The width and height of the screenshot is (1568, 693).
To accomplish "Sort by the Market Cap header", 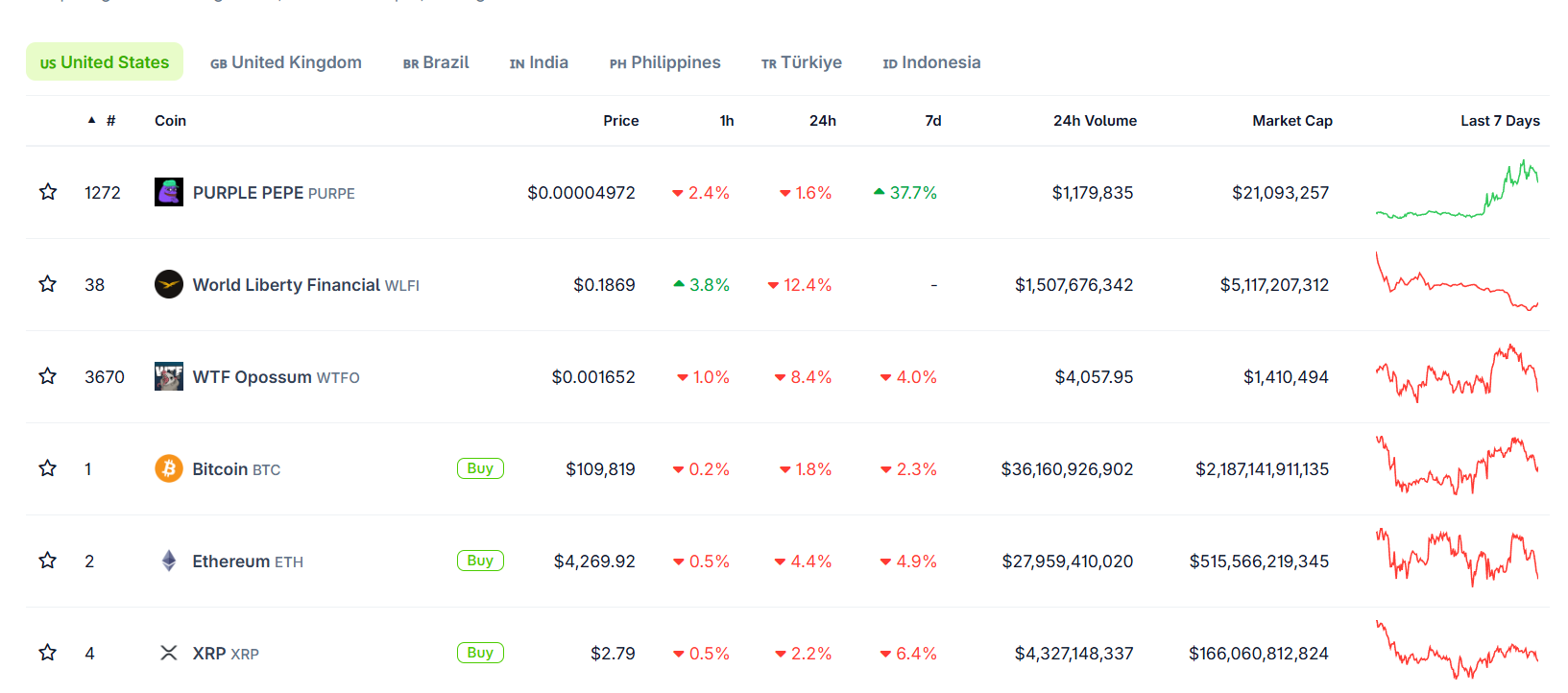I will (1292, 121).
